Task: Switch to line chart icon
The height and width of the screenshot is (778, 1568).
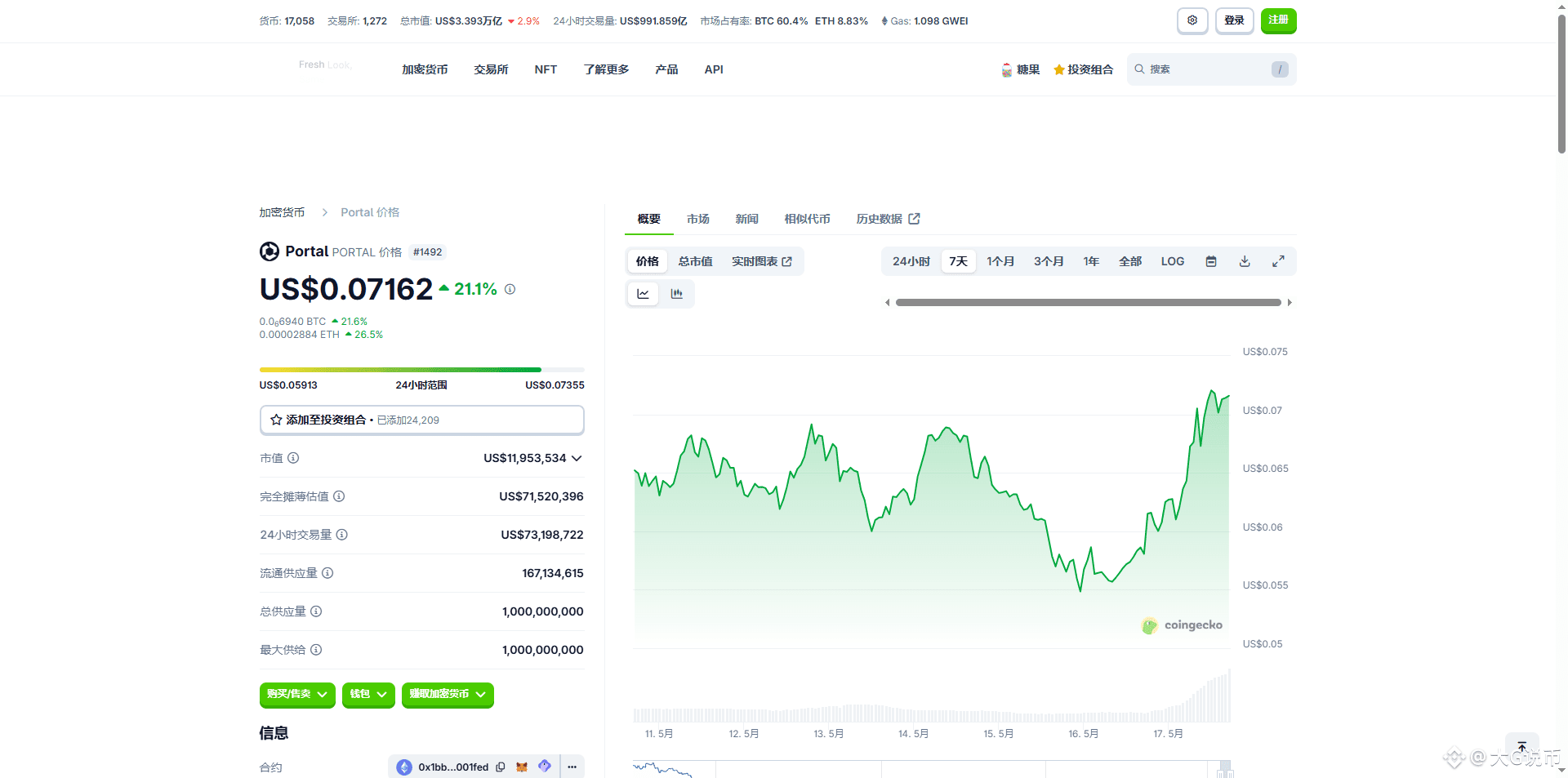Action: [644, 294]
